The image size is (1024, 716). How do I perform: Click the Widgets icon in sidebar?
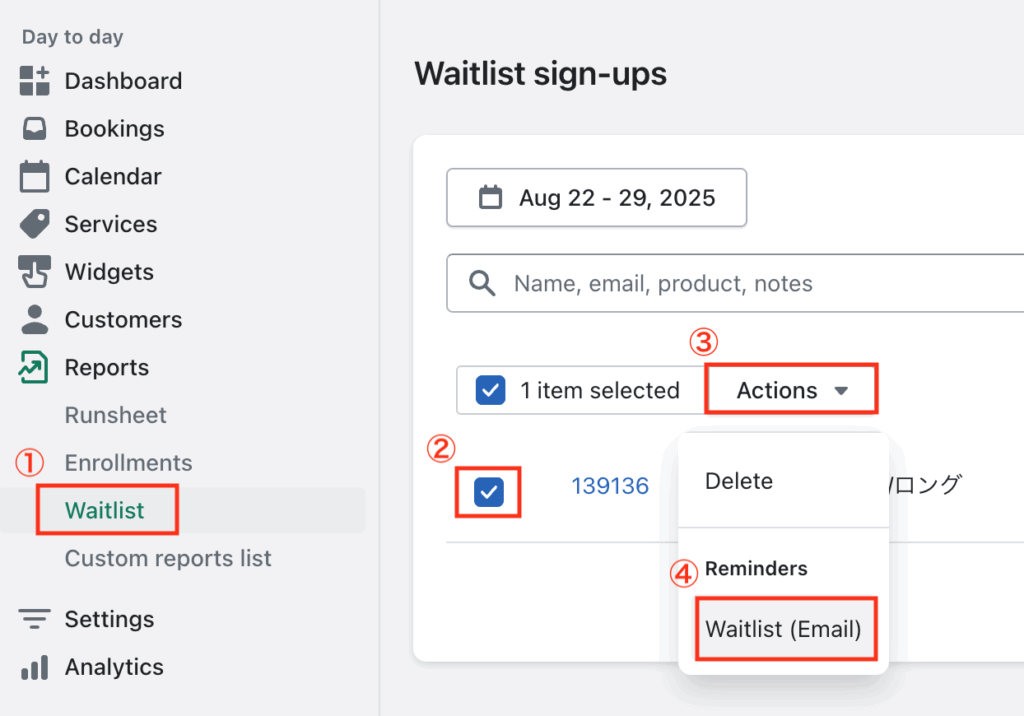pyautogui.click(x=35, y=272)
